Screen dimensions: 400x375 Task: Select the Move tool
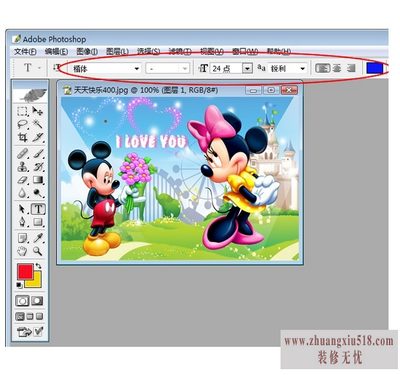click(37, 111)
